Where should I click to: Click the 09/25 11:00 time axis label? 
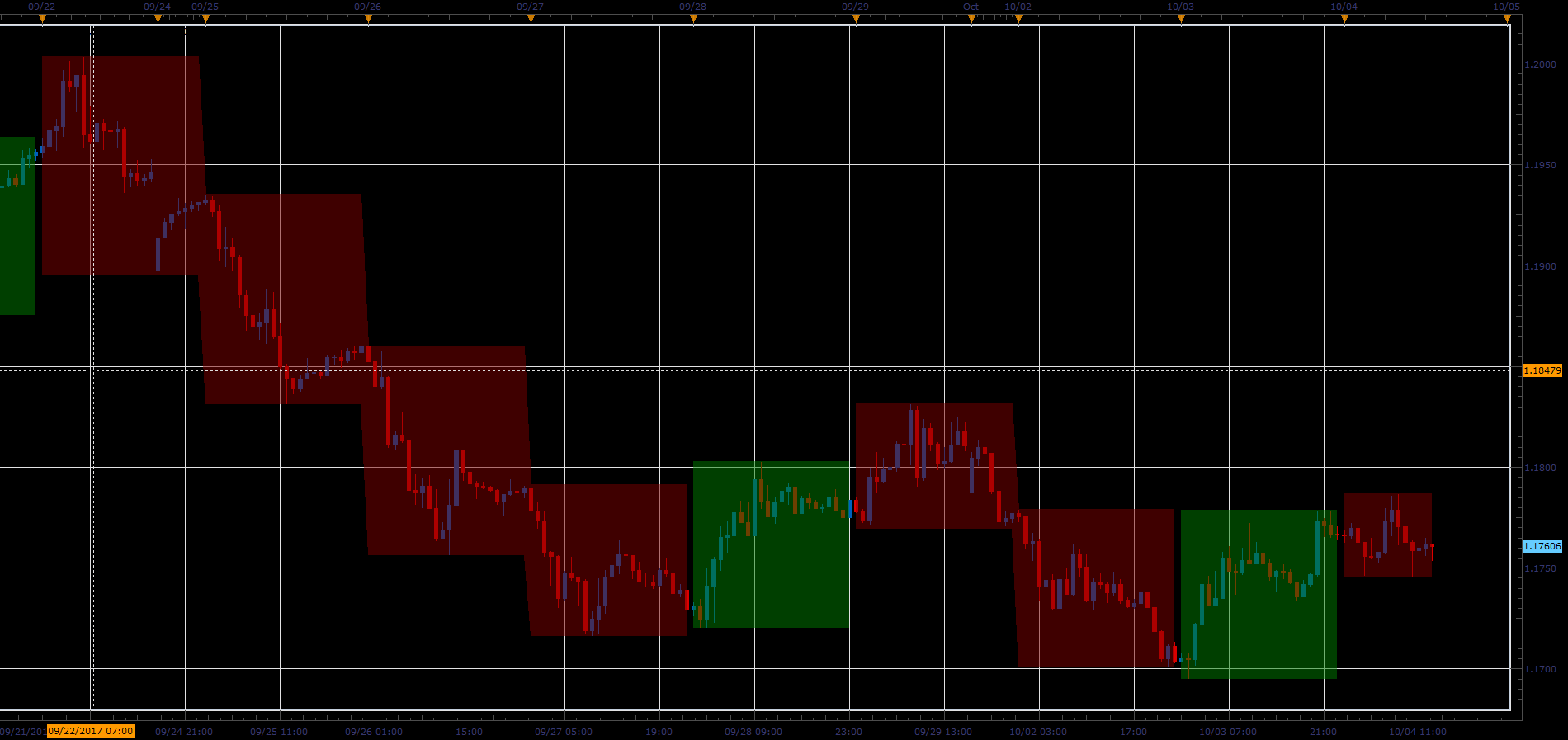click(279, 732)
